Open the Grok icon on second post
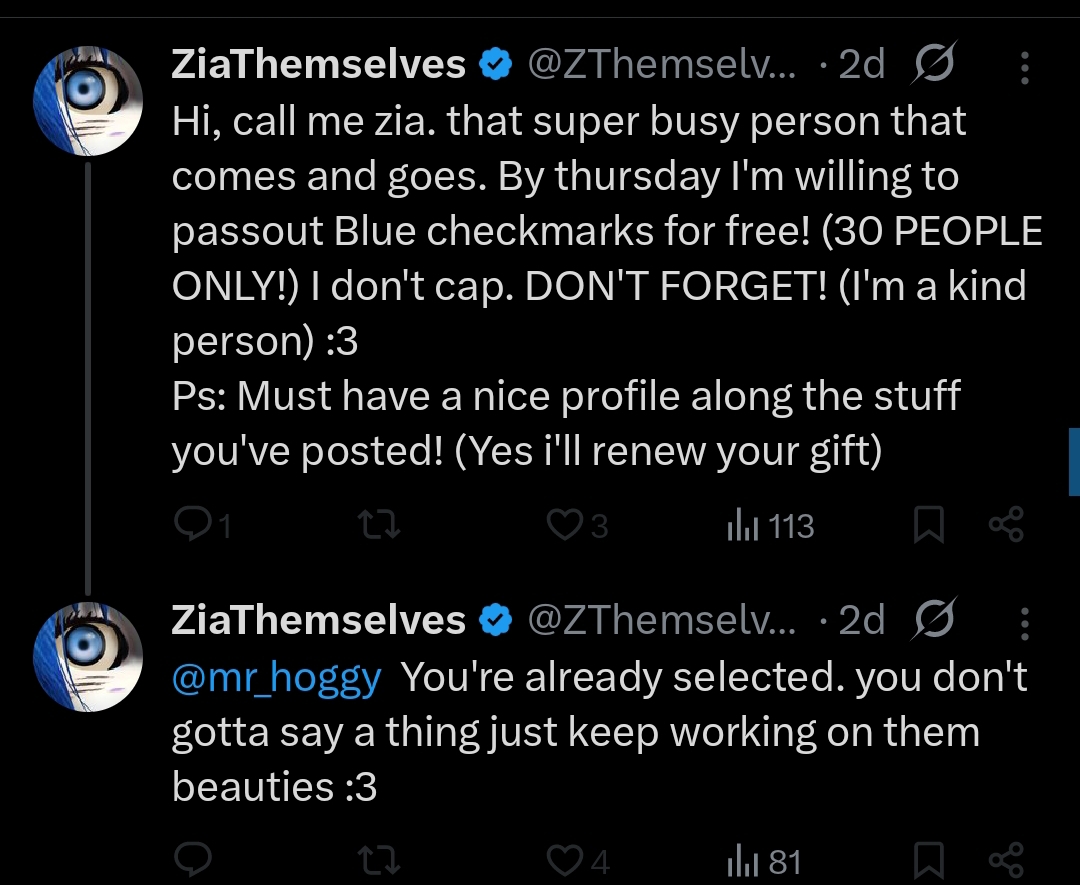Viewport: 1080px width, 885px height. coord(934,621)
